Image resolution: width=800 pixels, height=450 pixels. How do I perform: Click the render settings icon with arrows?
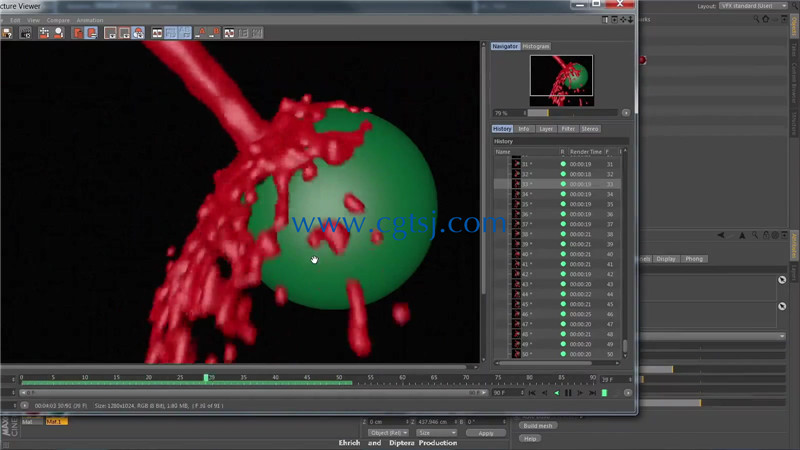44,33
